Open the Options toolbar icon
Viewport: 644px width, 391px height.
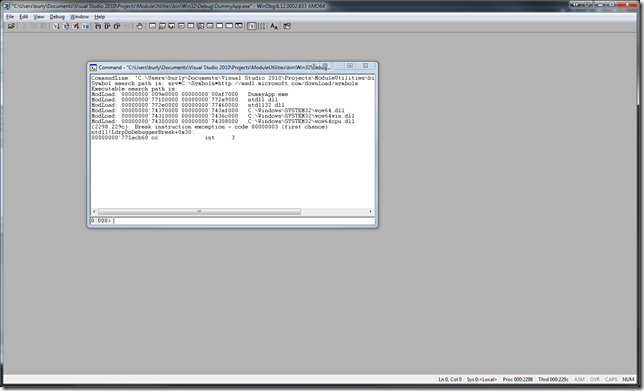(x=287, y=26)
